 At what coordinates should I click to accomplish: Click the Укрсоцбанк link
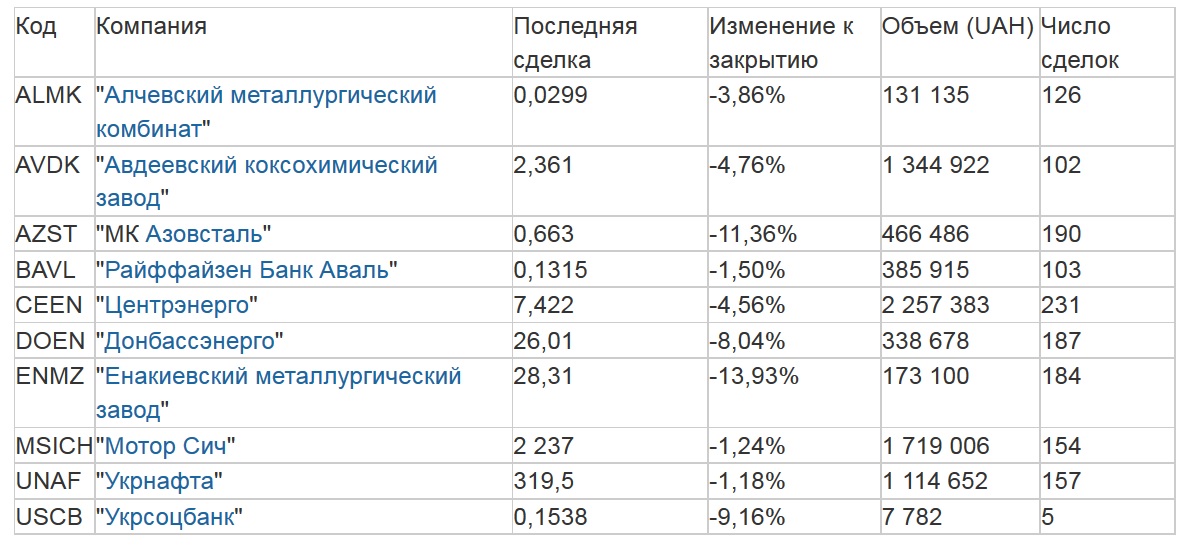point(170,517)
